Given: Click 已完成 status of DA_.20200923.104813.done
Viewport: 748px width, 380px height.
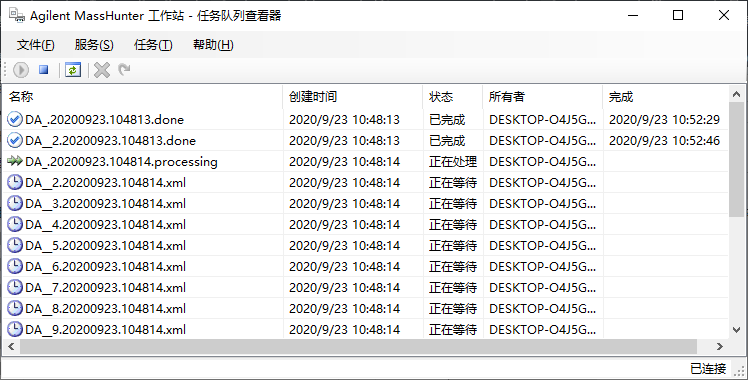Looking at the screenshot, I should click(447, 119).
